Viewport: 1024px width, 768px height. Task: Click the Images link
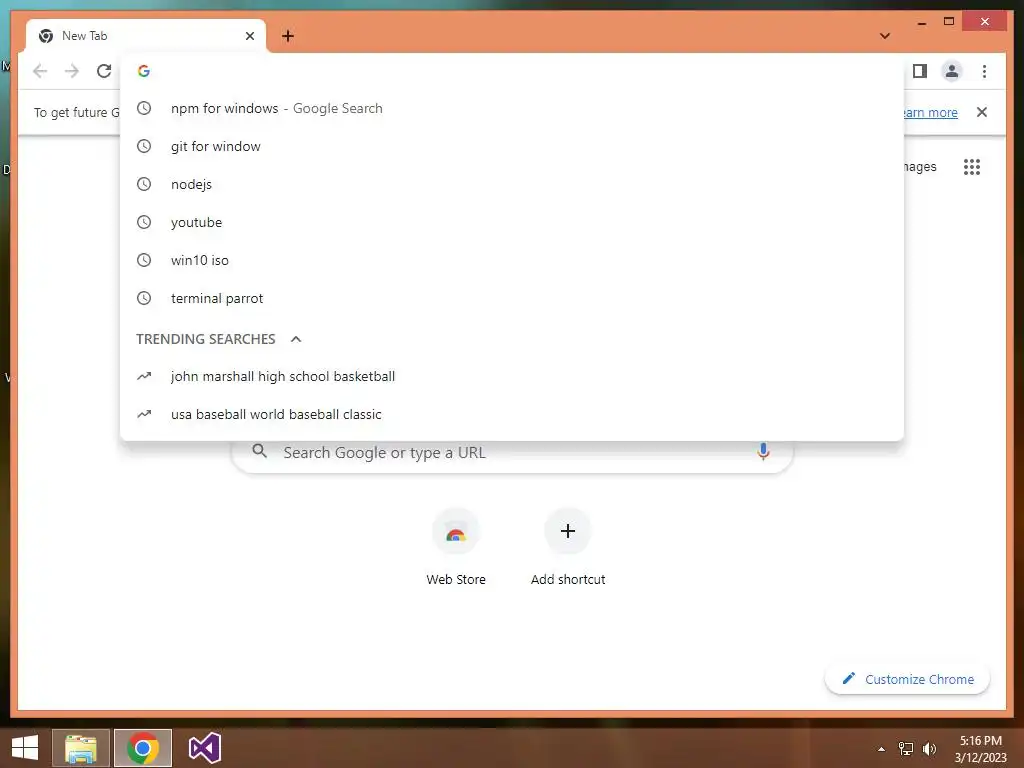click(920, 167)
